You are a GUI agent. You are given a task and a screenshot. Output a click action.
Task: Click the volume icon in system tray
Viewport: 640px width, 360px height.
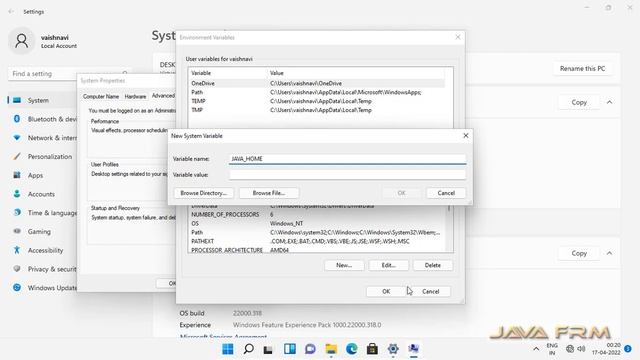click(x=581, y=349)
